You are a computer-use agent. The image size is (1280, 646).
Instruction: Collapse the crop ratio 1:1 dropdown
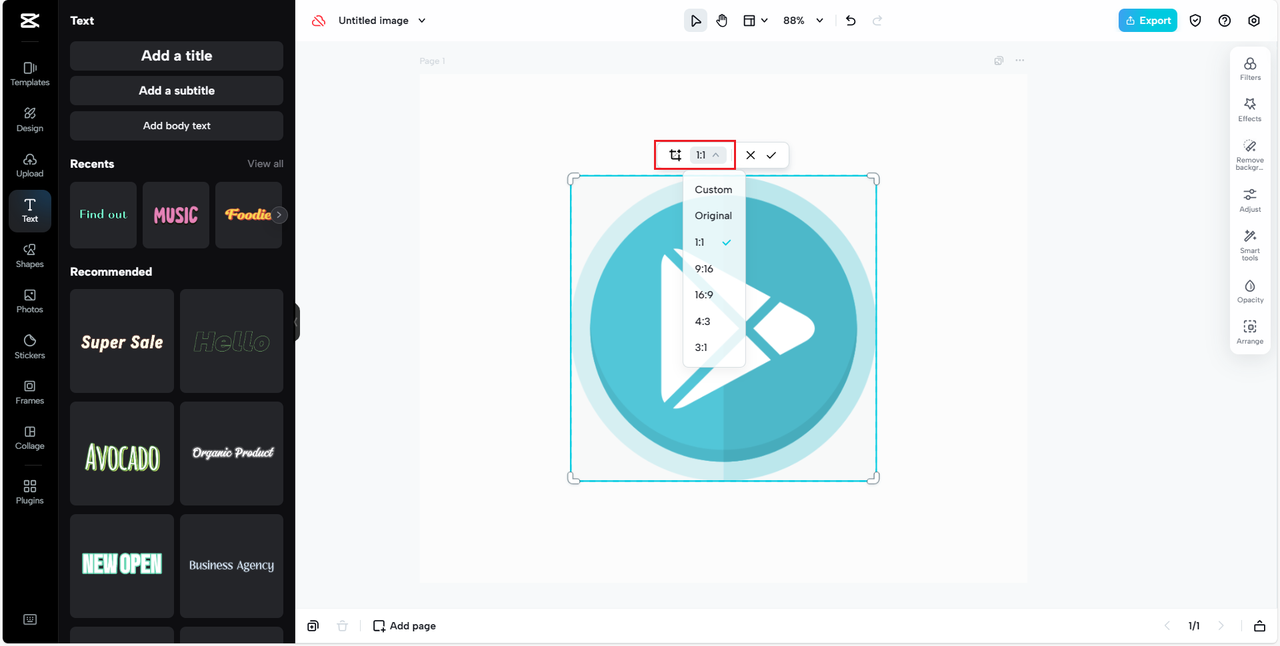pyautogui.click(x=708, y=155)
